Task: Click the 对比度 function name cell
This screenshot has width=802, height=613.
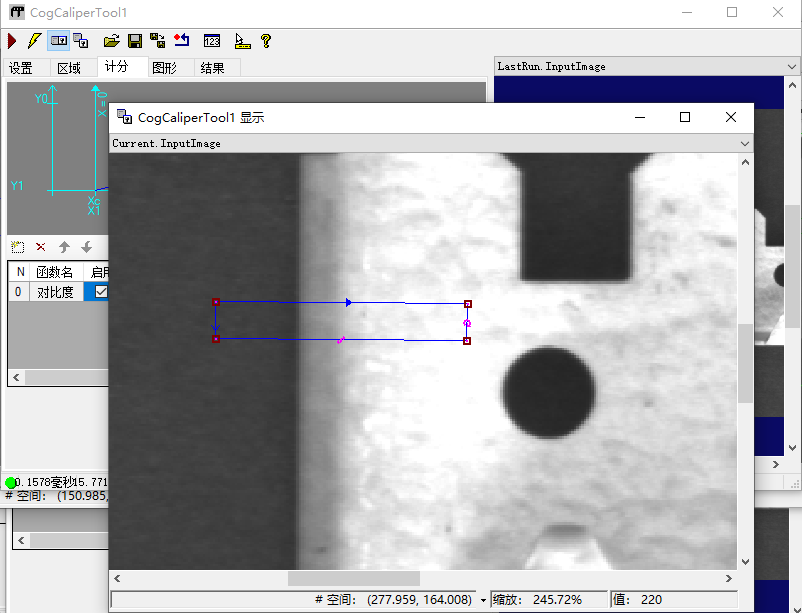Action: point(55,292)
